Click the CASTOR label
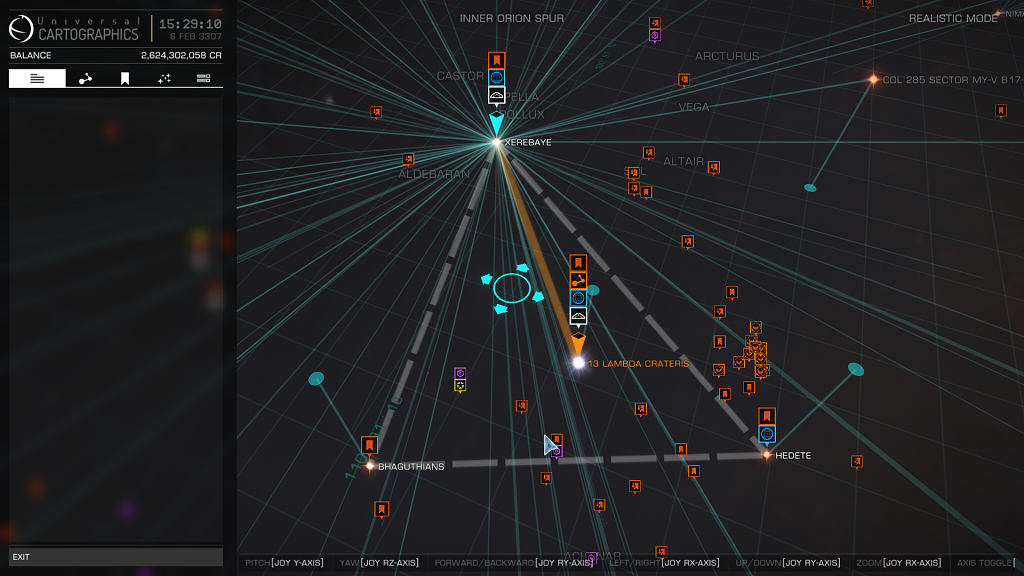 (x=460, y=76)
